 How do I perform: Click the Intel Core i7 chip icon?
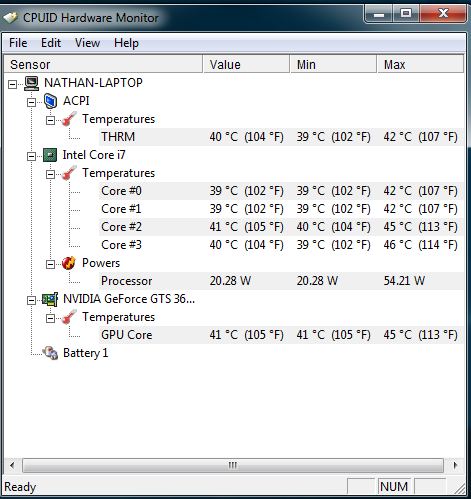[x=50, y=155]
